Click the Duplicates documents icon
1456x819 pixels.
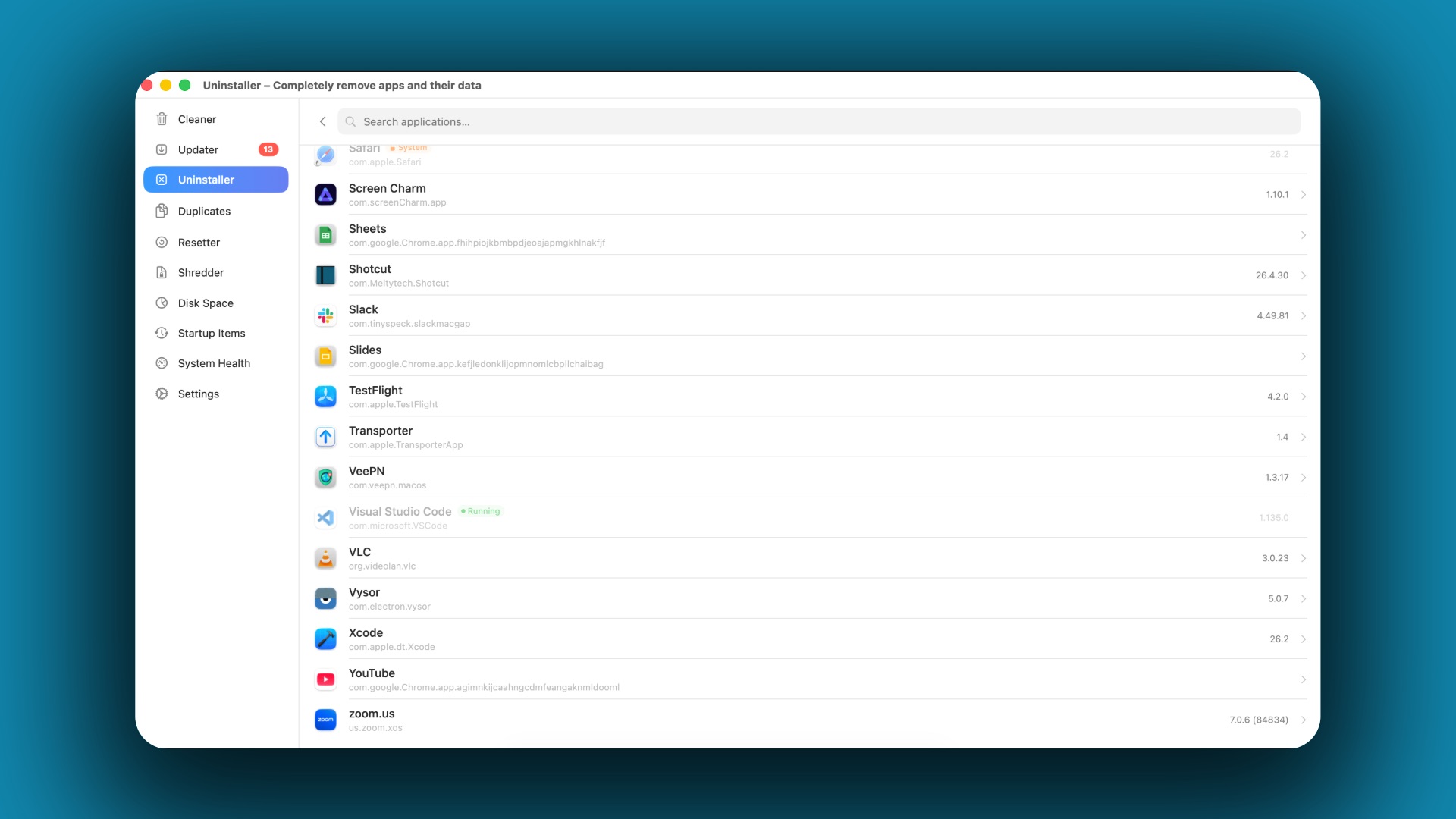click(x=162, y=211)
